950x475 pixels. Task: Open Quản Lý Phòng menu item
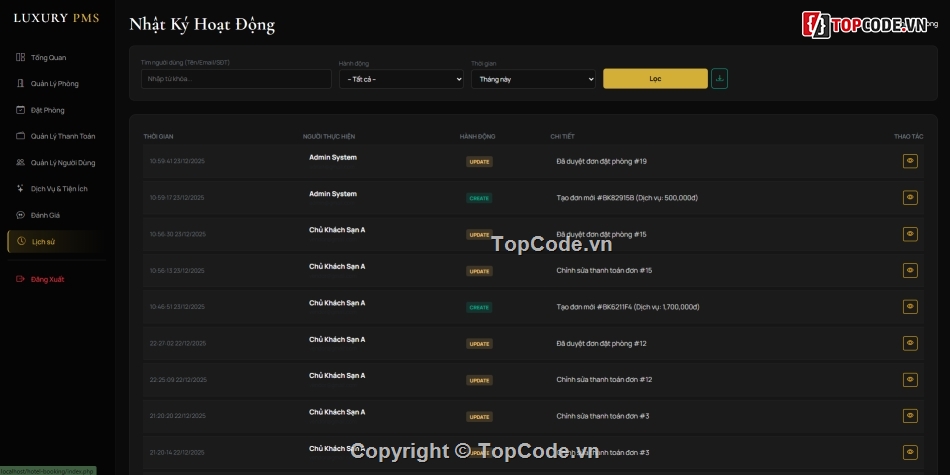(57, 84)
